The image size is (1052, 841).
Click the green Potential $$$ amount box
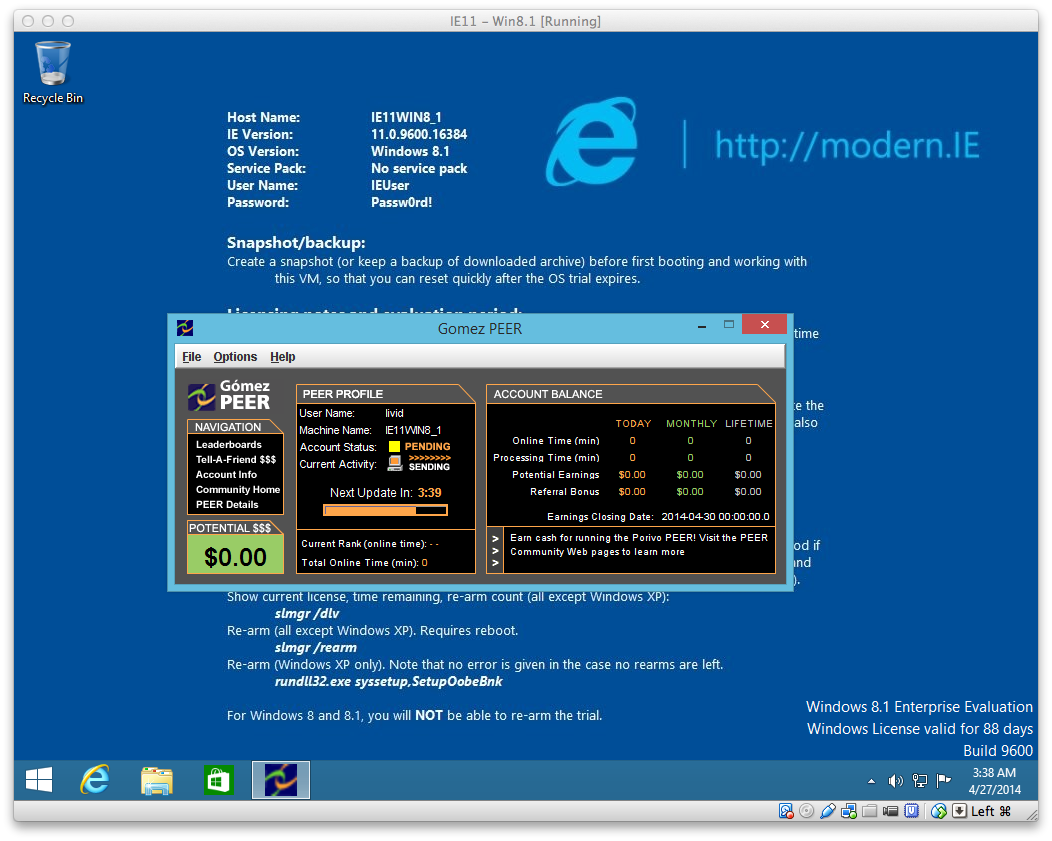pos(235,556)
